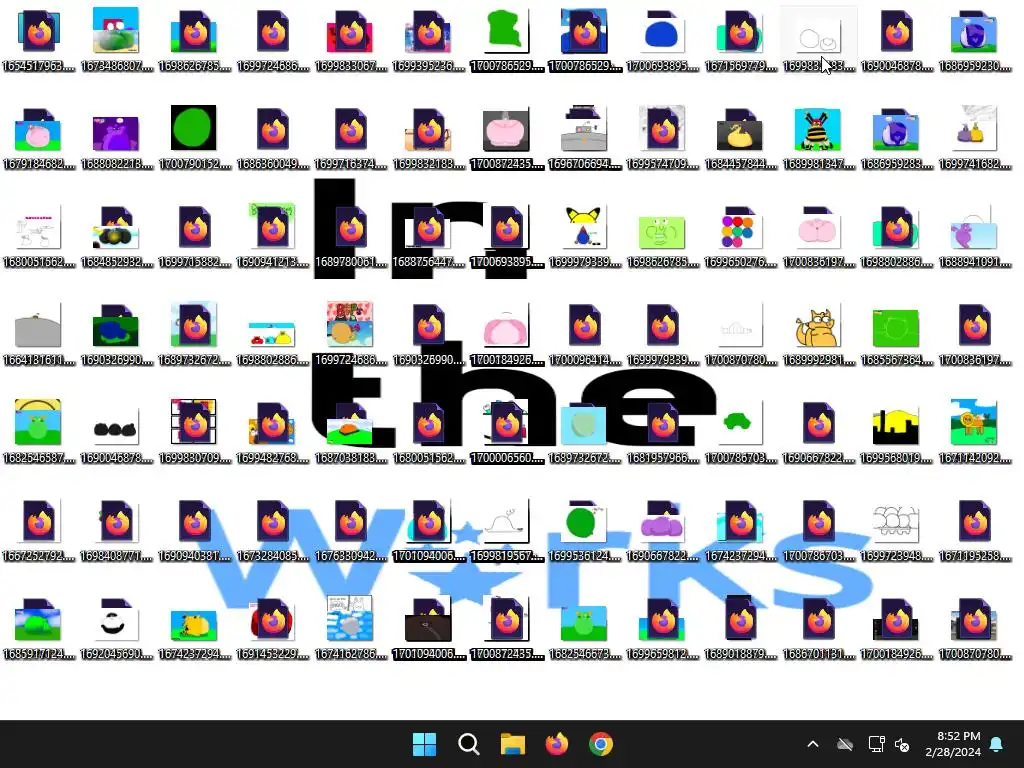This screenshot has height=768, width=1024.
Task: Select file 1673486807 with green blob thumbnail
Action: tap(116, 40)
